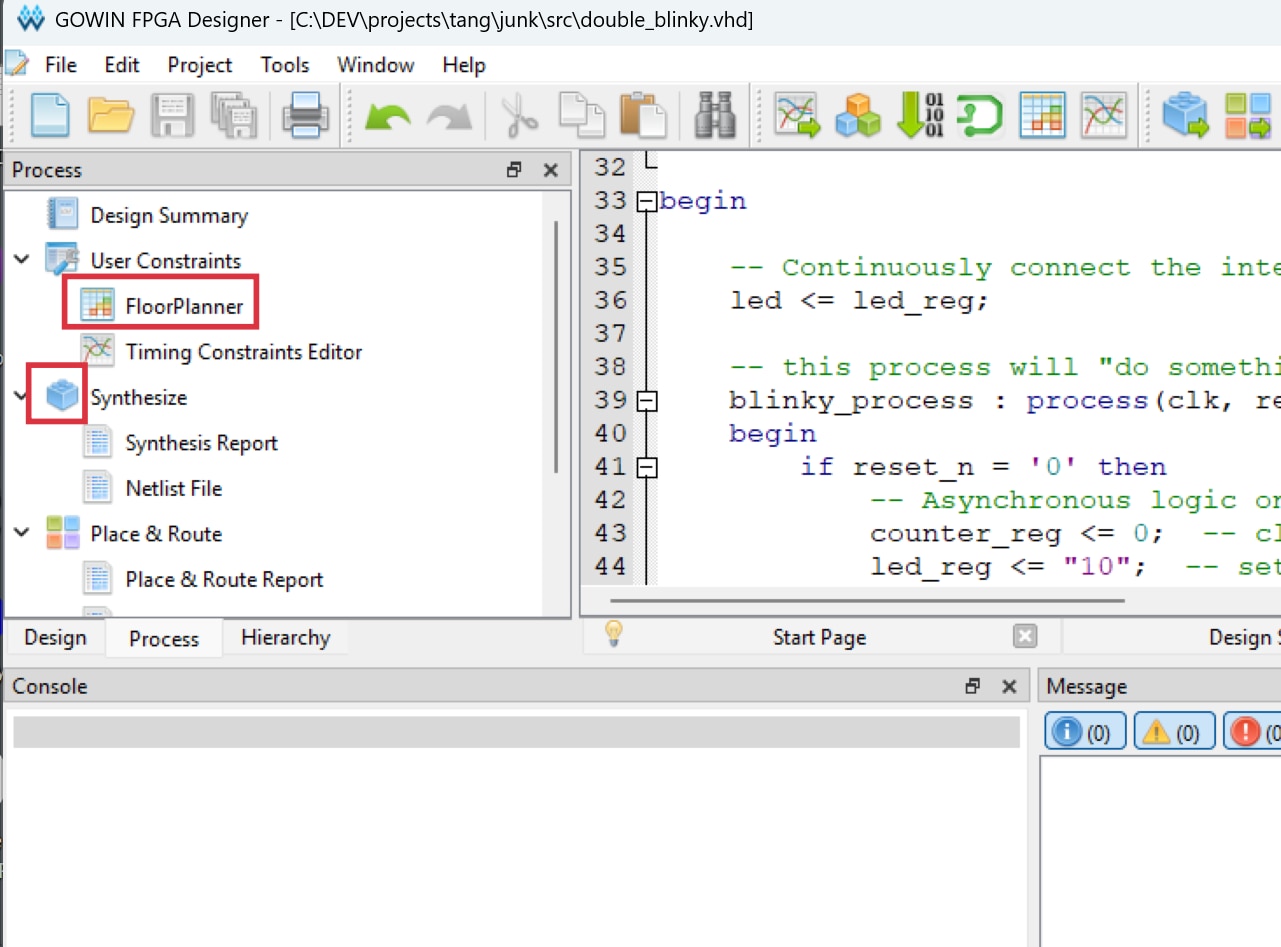Screen dimensions: 1281x947
Task: Click the New File toolbar icon
Action: [x=50, y=114]
